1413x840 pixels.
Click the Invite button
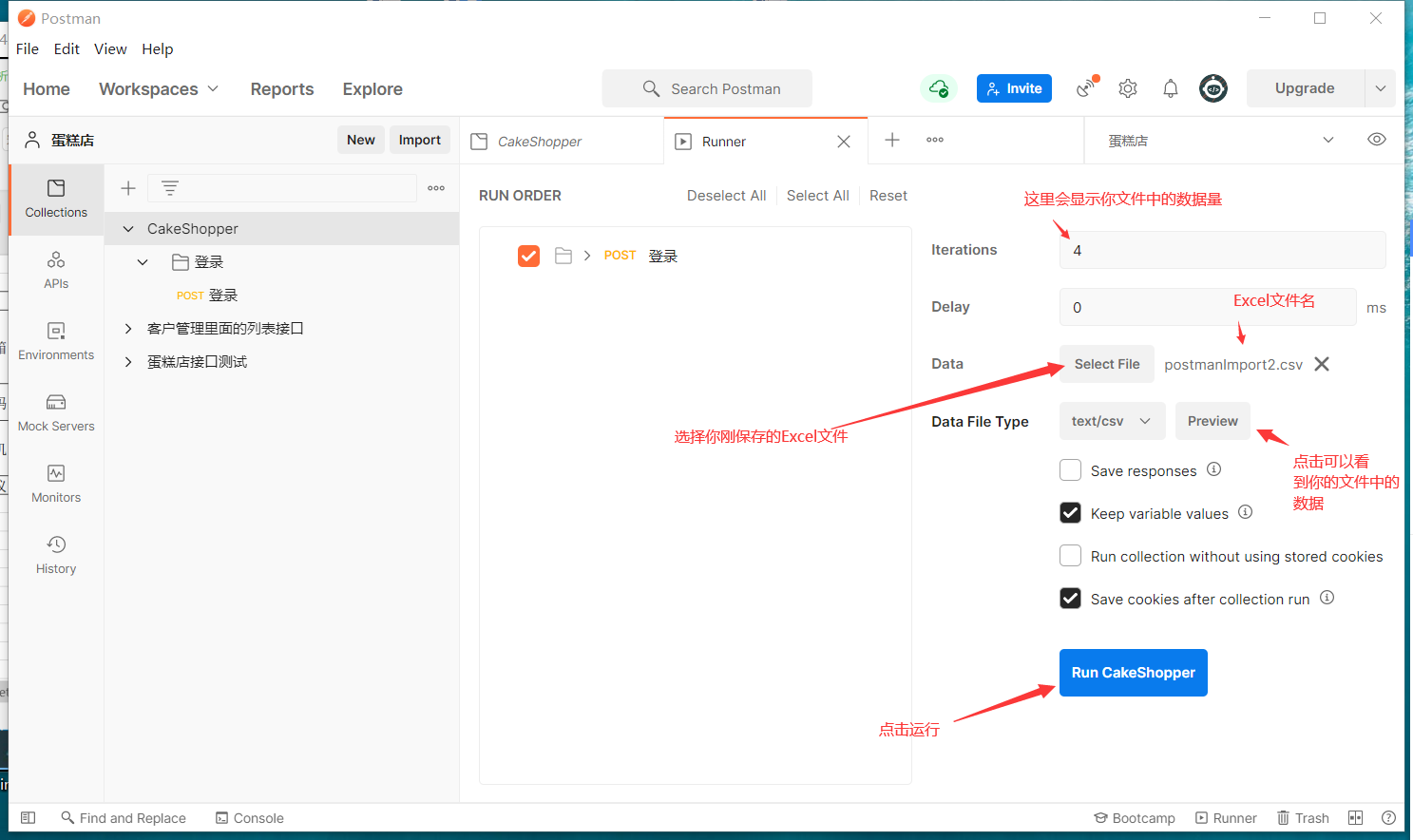point(1014,88)
